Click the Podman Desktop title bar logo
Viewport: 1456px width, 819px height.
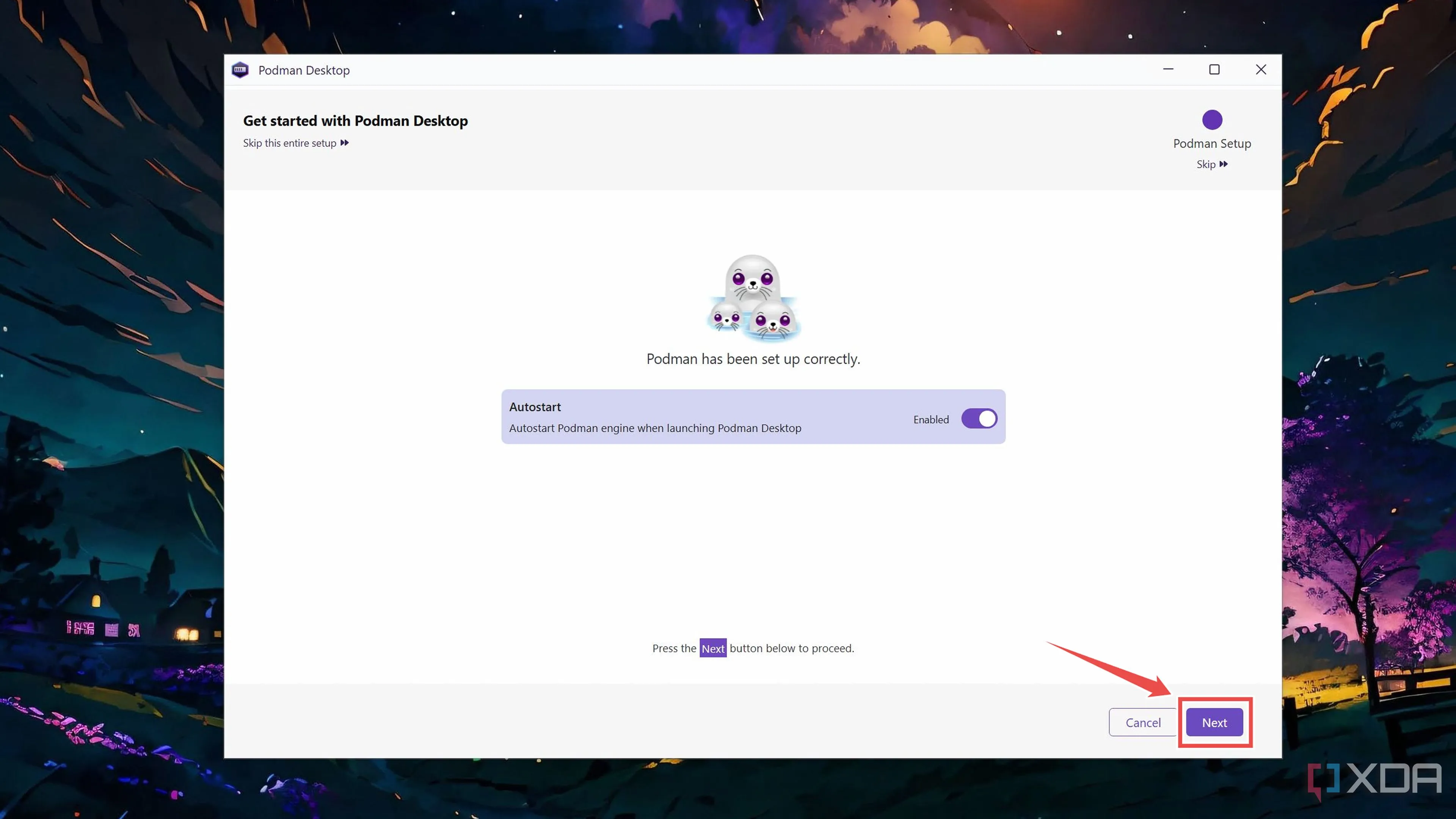click(x=240, y=70)
